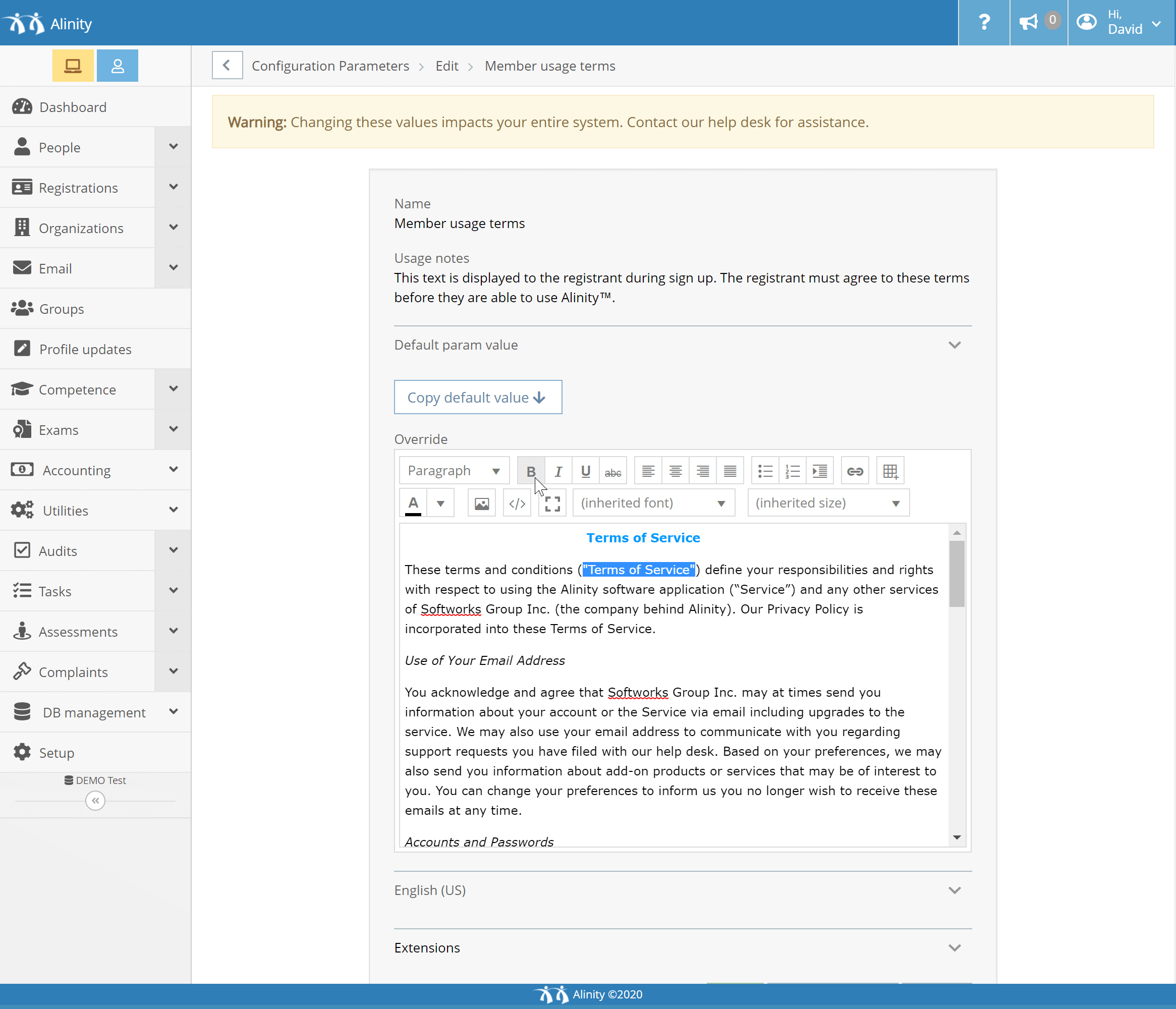Open the Groups menu item
The width and height of the screenshot is (1176, 1009).
(x=95, y=309)
